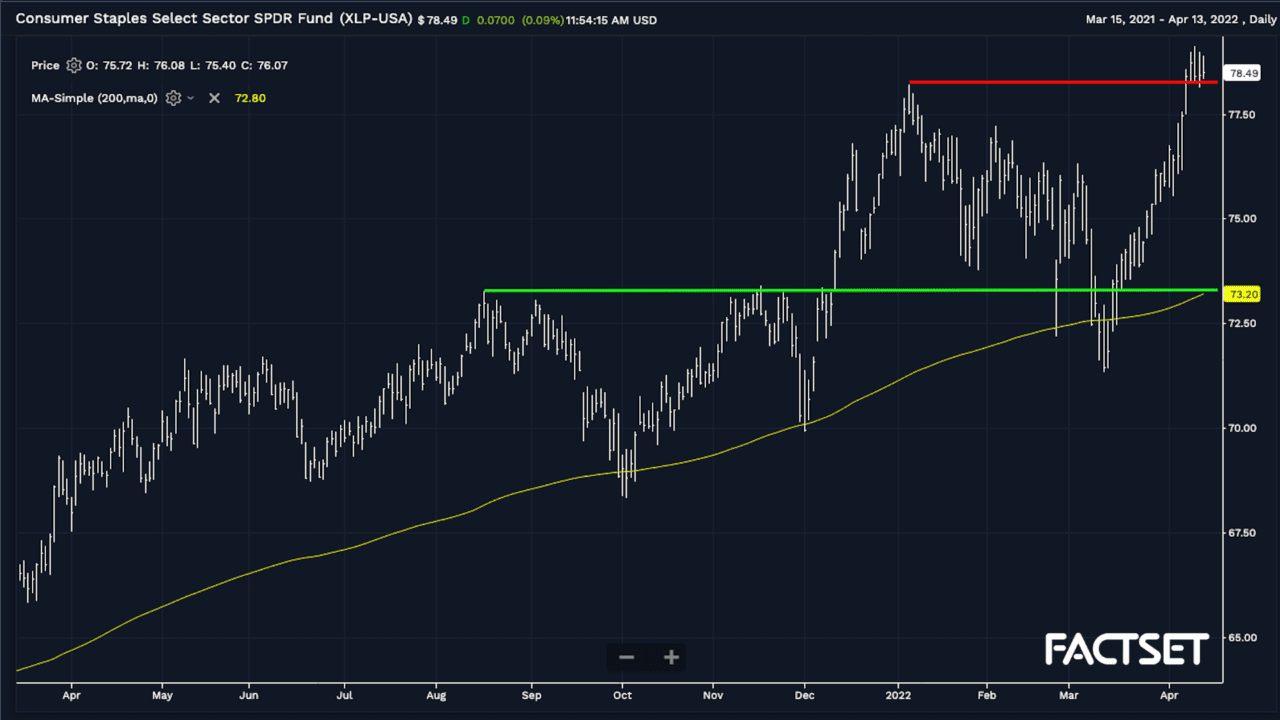
Task: Expand the MA-Simple indicator chevron
Action: point(191,98)
